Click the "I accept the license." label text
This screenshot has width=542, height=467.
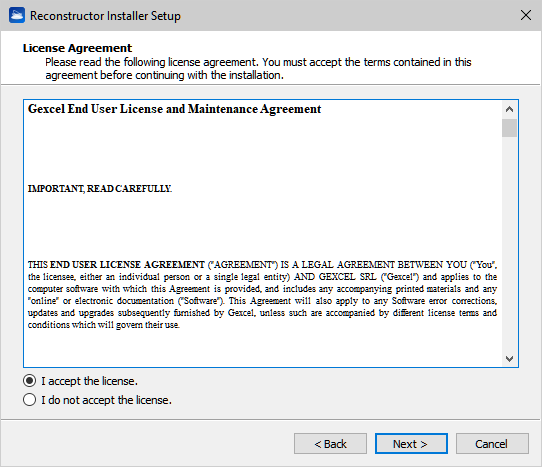click(x=90, y=381)
